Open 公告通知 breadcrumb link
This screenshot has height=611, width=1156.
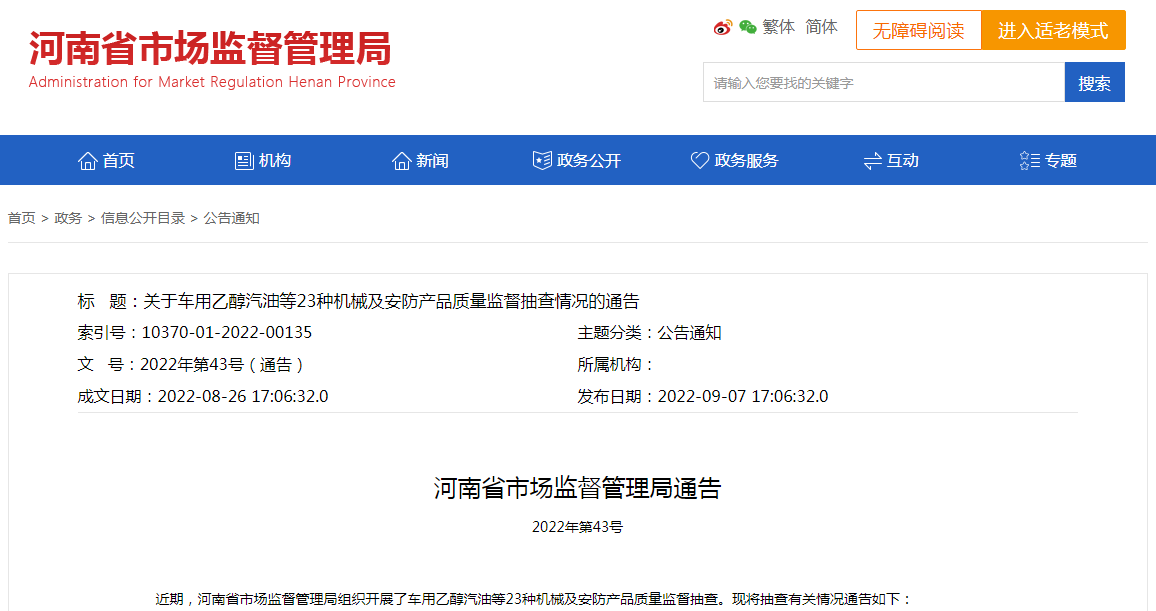[x=231, y=218]
